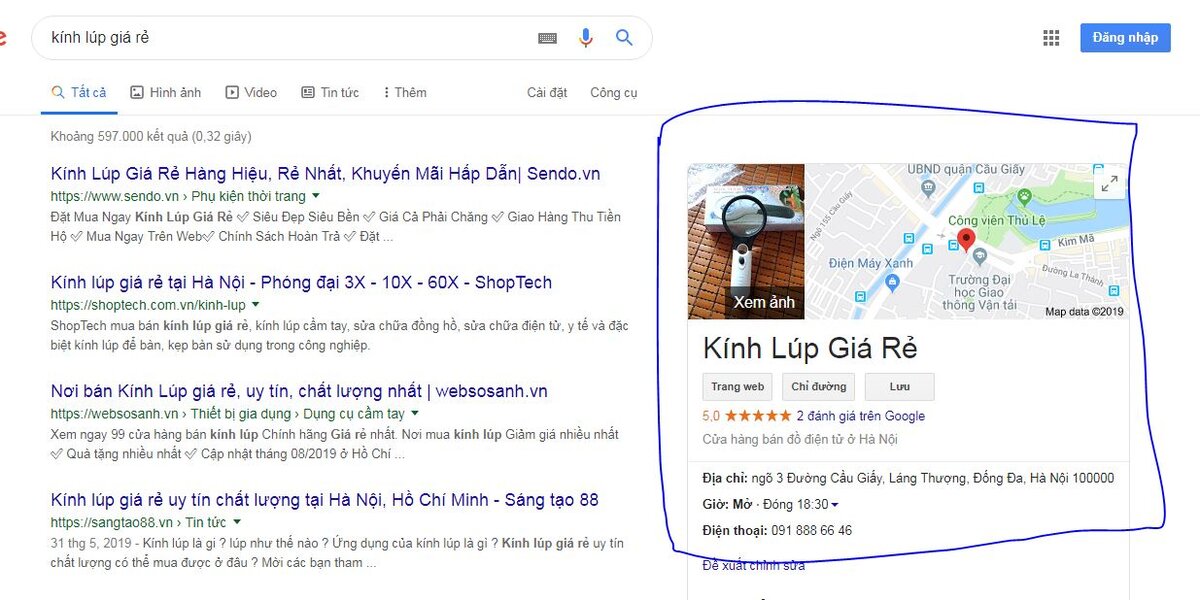Open the websosanh.vn search result link
Viewport: 1200px width, 600px height.
[299, 391]
